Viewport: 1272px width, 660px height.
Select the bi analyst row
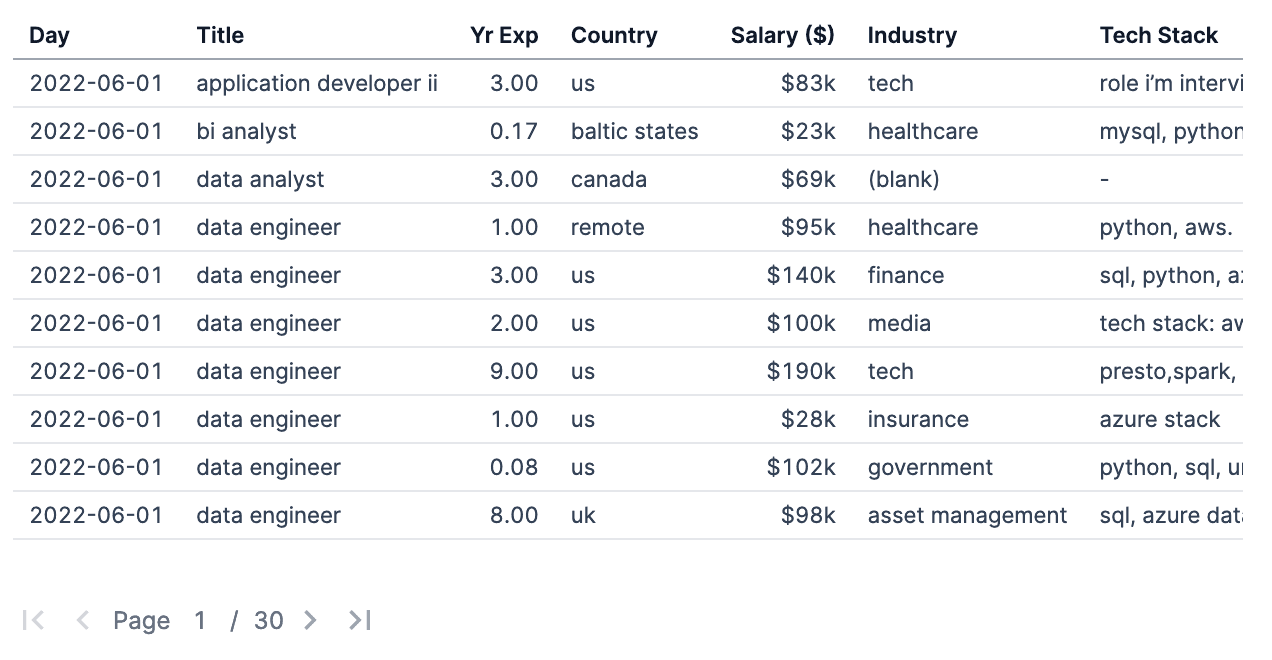pos(248,131)
